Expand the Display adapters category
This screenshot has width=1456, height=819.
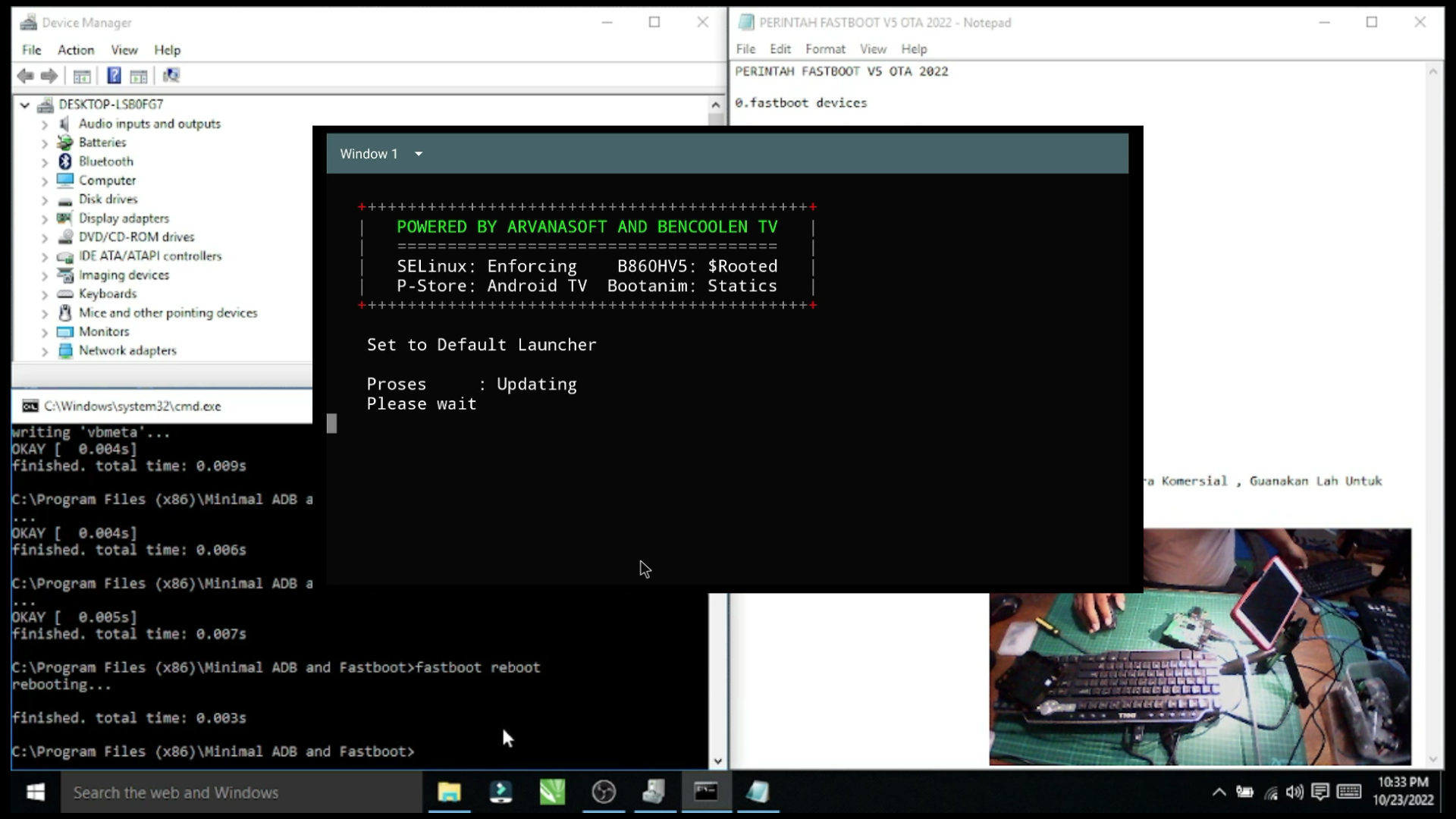tap(45, 218)
